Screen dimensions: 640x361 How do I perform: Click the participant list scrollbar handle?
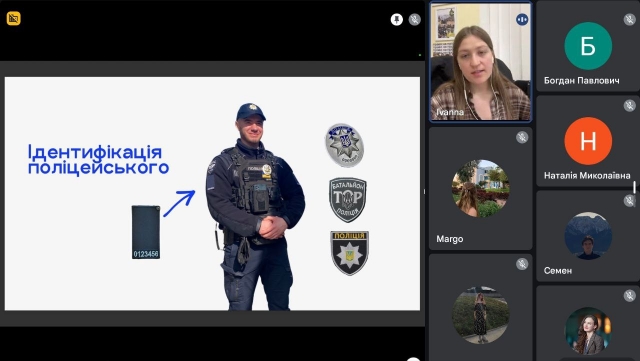(x=634, y=187)
